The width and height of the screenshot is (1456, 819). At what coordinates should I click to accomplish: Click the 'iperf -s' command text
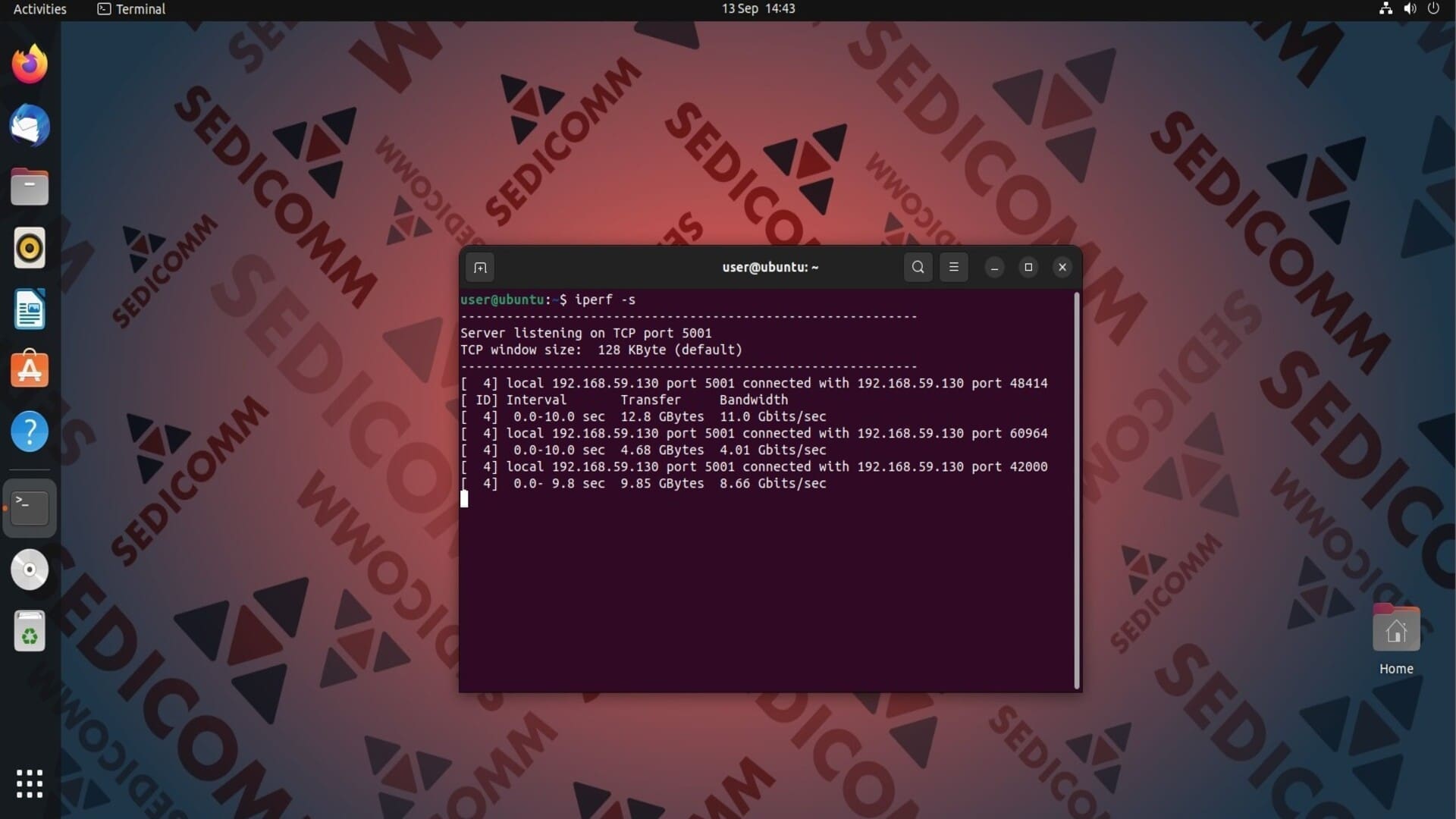point(605,300)
